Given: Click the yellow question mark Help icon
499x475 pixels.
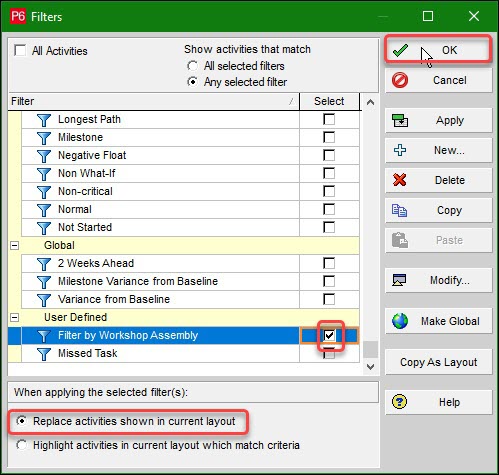Looking at the screenshot, I should coord(399,402).
